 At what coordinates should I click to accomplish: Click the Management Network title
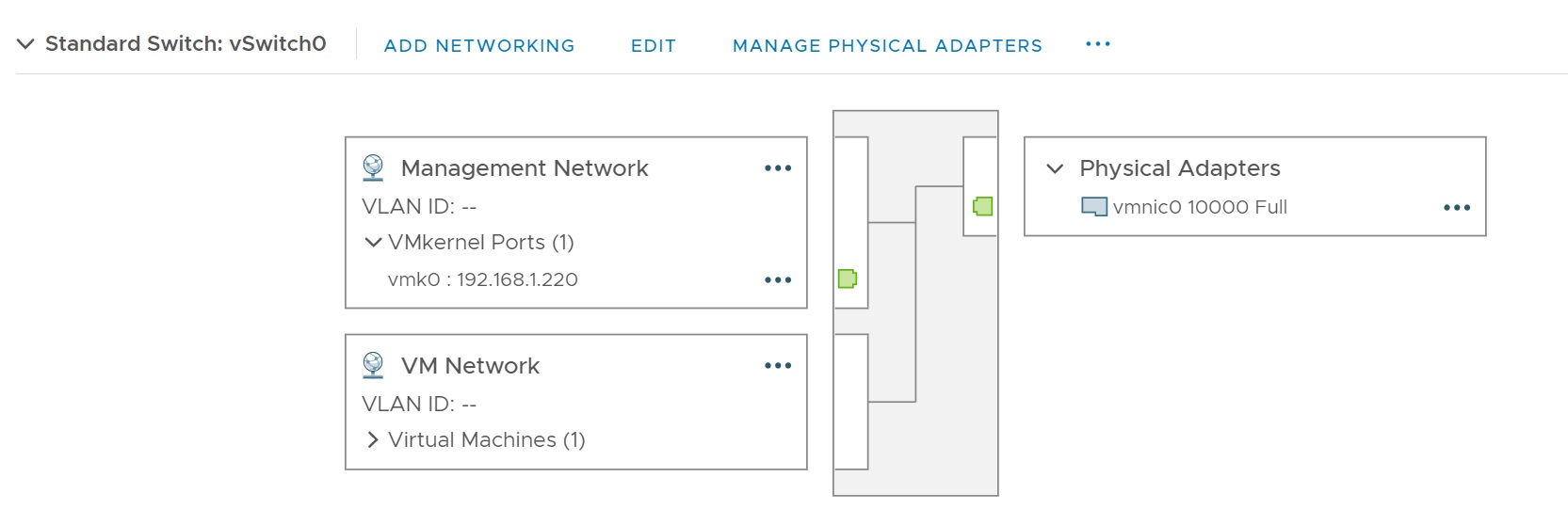tap(525, 168)
